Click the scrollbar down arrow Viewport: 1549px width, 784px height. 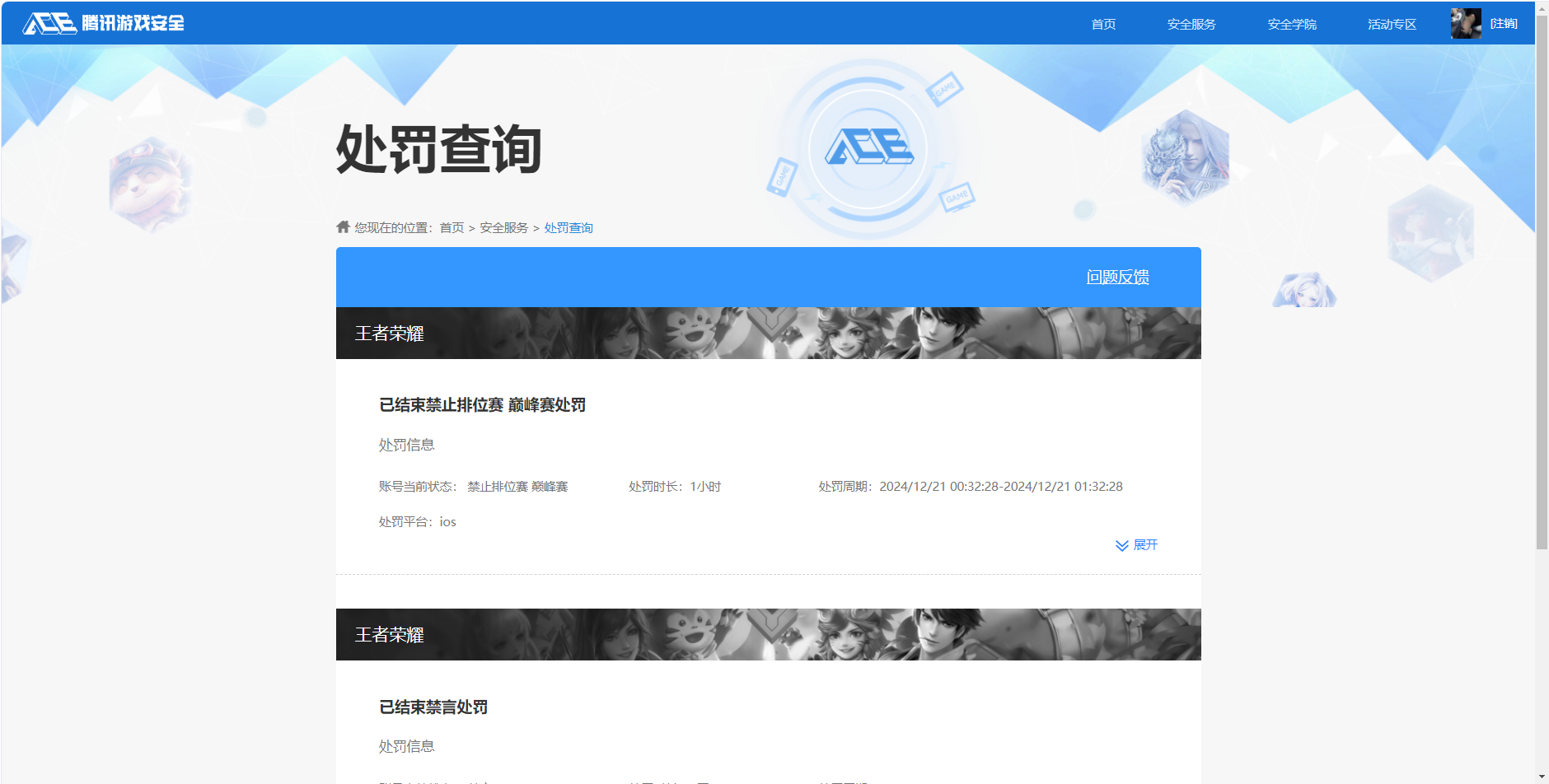1542,777
